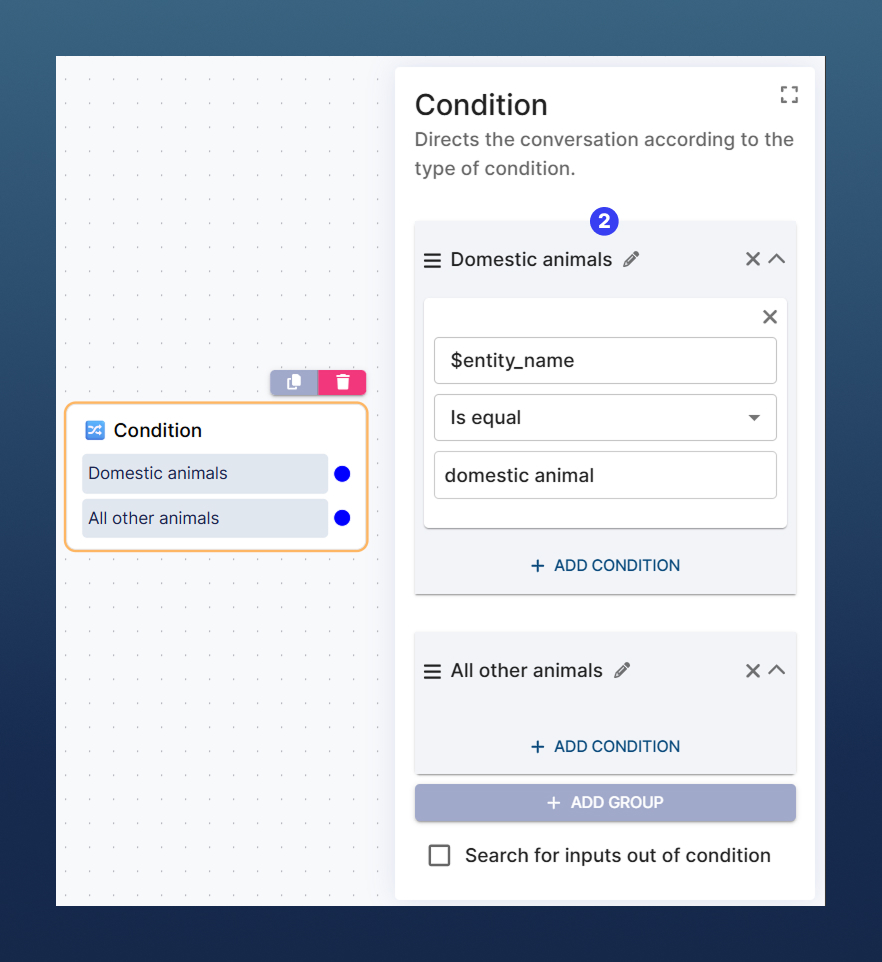Grab the All other animals drag handle

click(432, 671)
